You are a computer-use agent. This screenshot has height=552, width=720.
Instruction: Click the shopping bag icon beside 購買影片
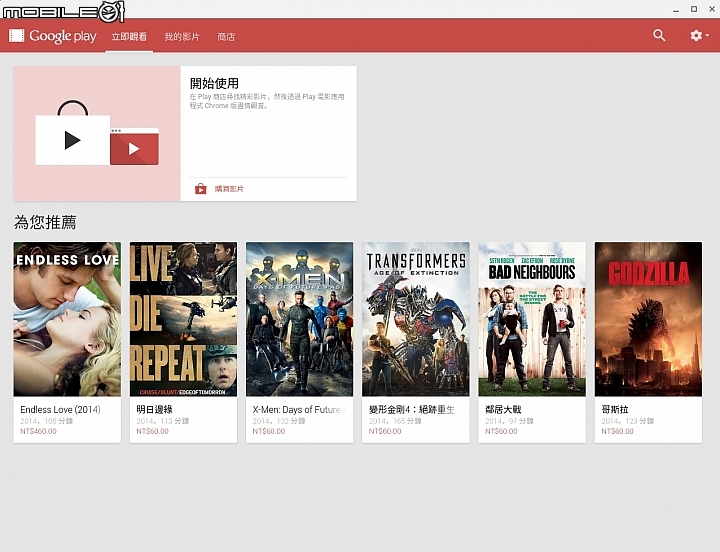pos(201,189)
